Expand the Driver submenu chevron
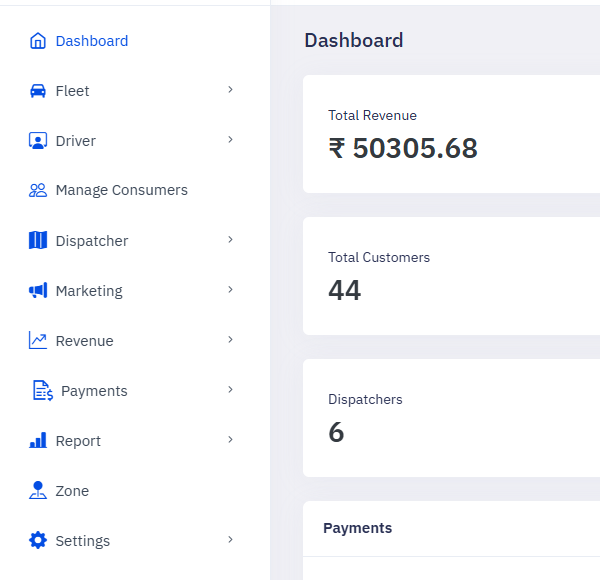 tap(230, 140)
